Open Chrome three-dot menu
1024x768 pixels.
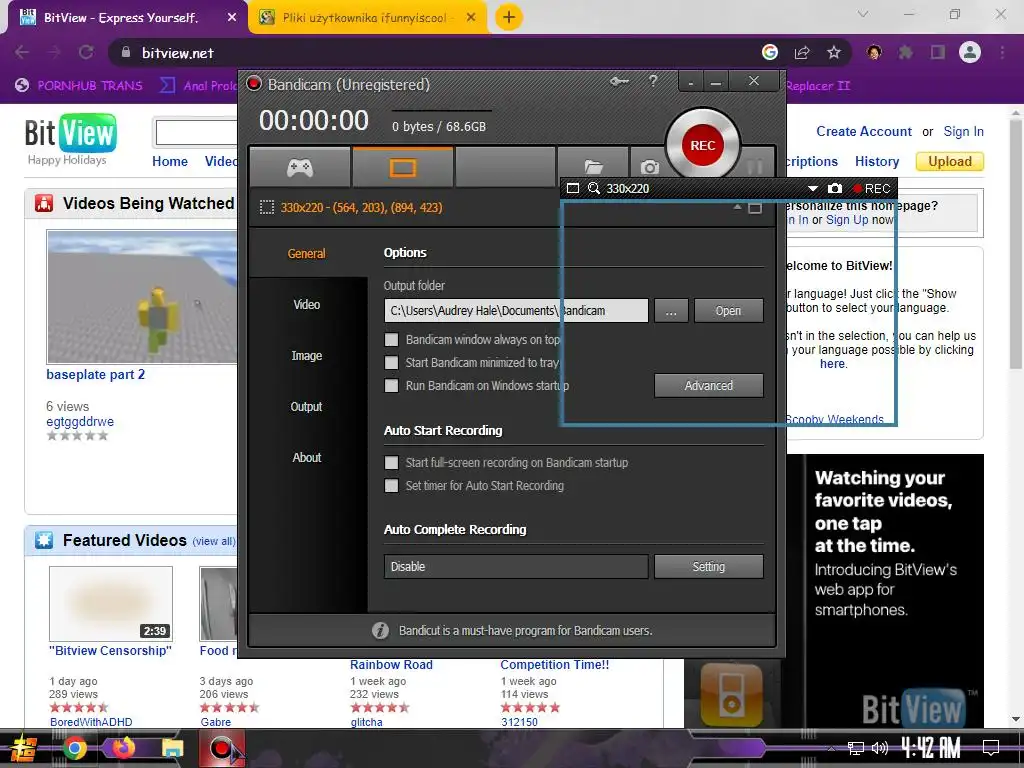[x=1002, y=52]
